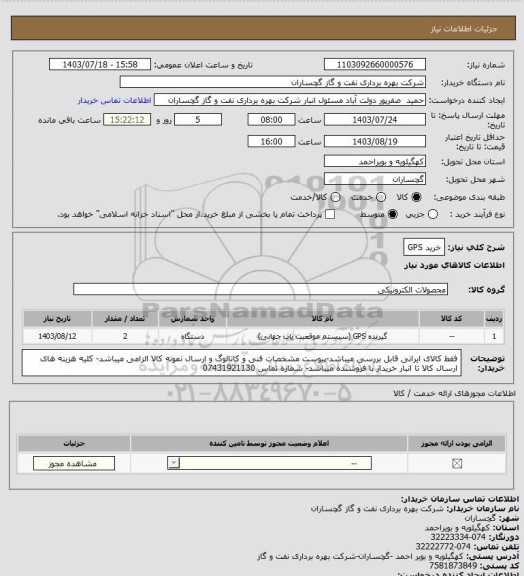Click the ردیف column header

click(494, 318)
